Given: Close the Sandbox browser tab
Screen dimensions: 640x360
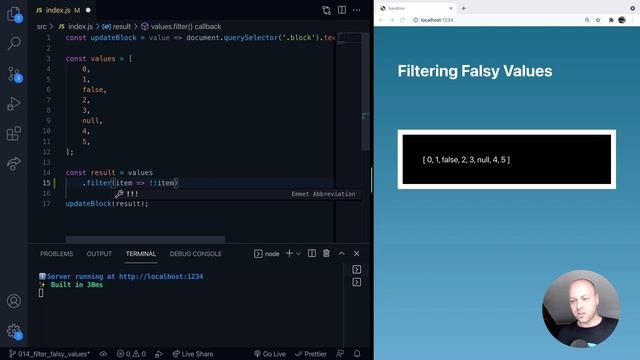Looking at the screenshot, I should tap(451, 8).
